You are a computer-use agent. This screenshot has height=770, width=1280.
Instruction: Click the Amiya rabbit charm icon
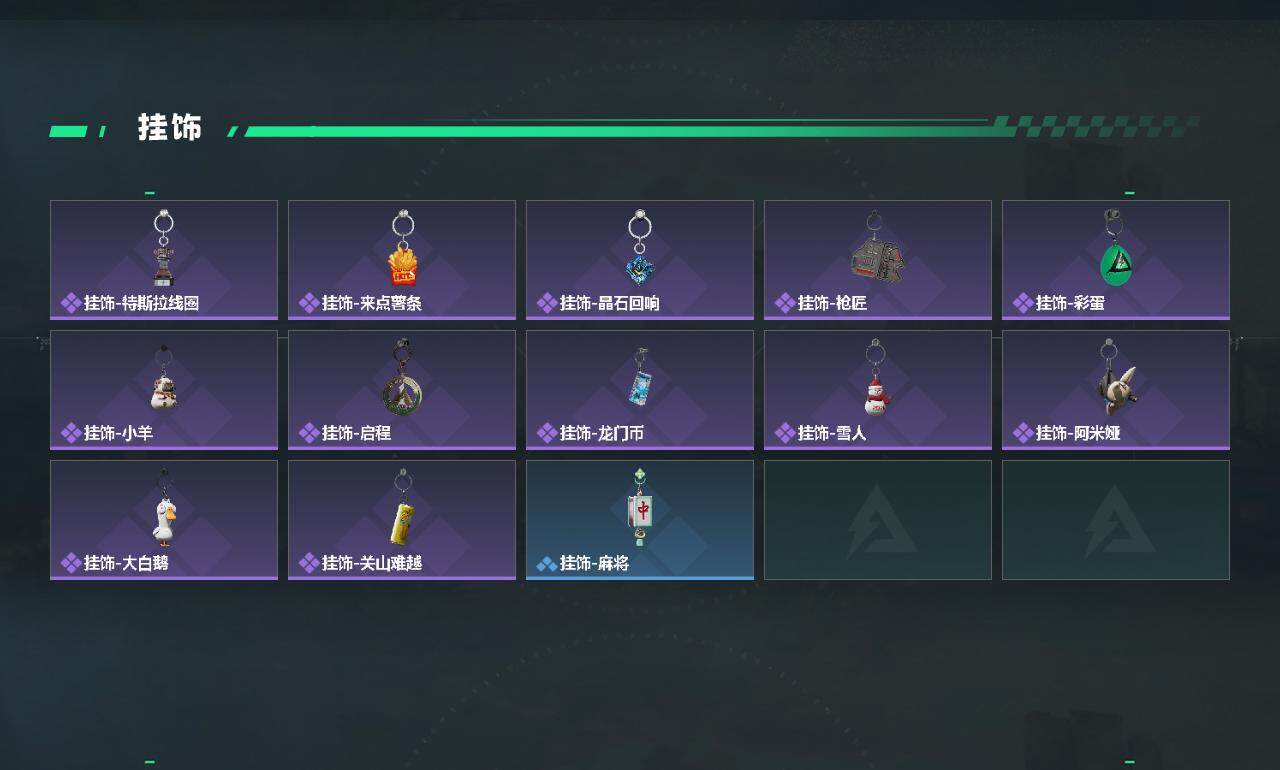click(1114, 378)
